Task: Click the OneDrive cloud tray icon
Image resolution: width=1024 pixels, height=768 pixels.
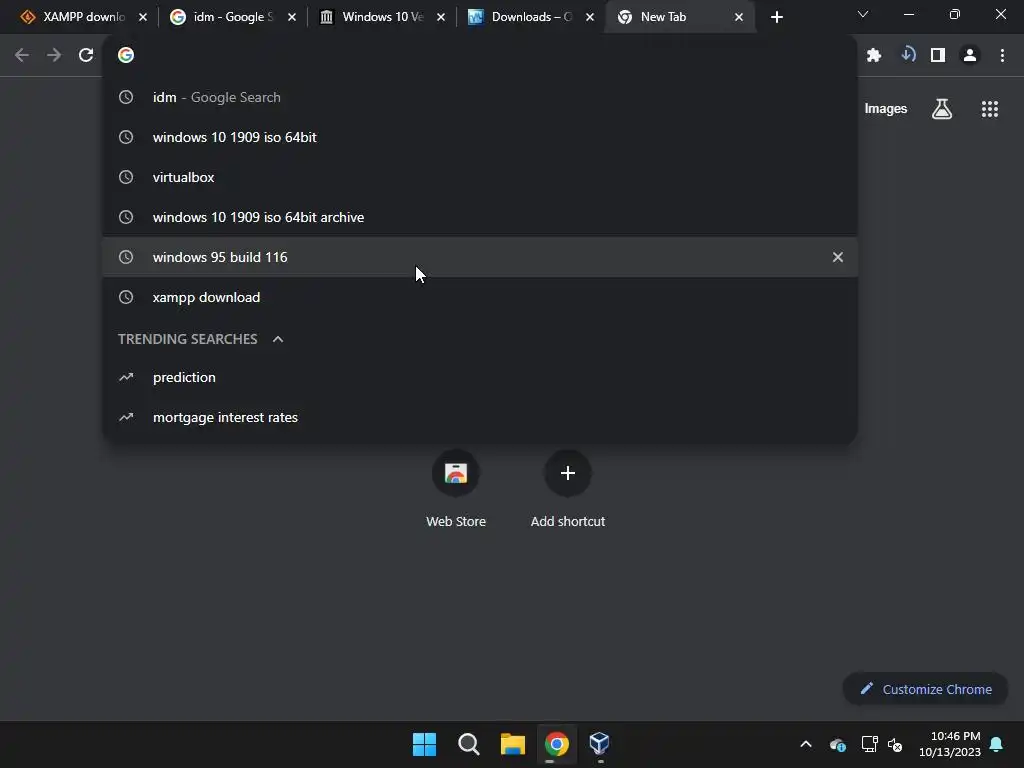Action: (x=838, y=744)
